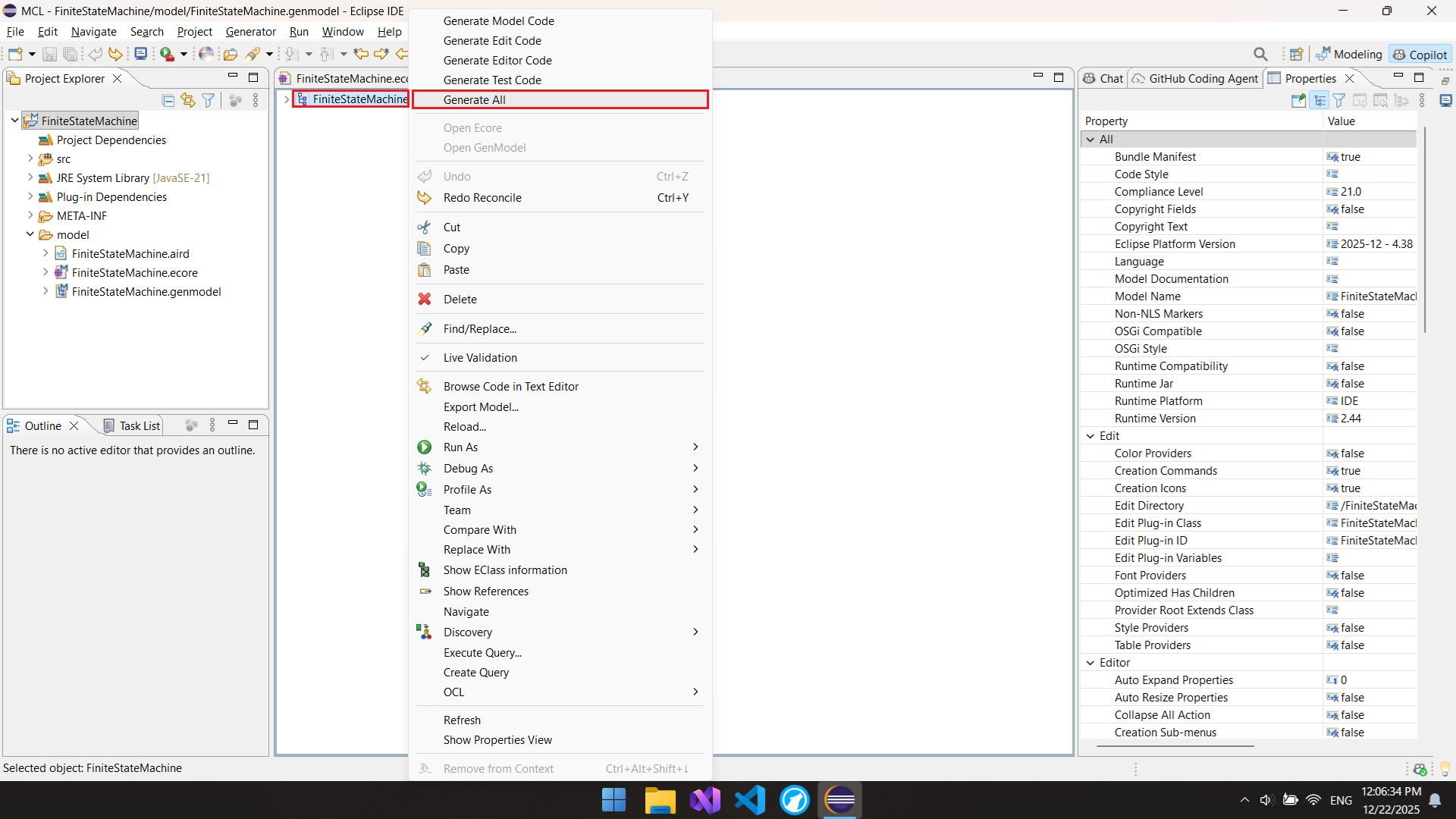
Task: Click Link with Editor icon in Project Explorer
Action: [x=188, y=100]
